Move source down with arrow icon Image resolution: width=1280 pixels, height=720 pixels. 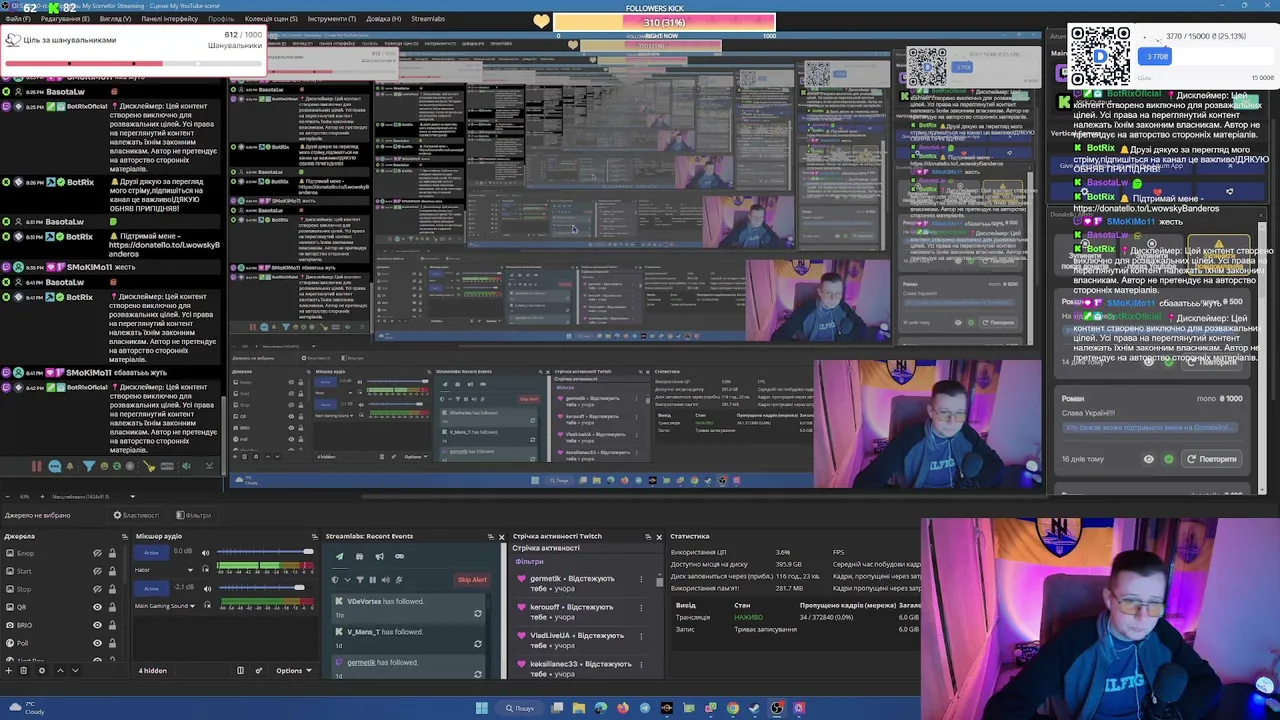point(75,670)
